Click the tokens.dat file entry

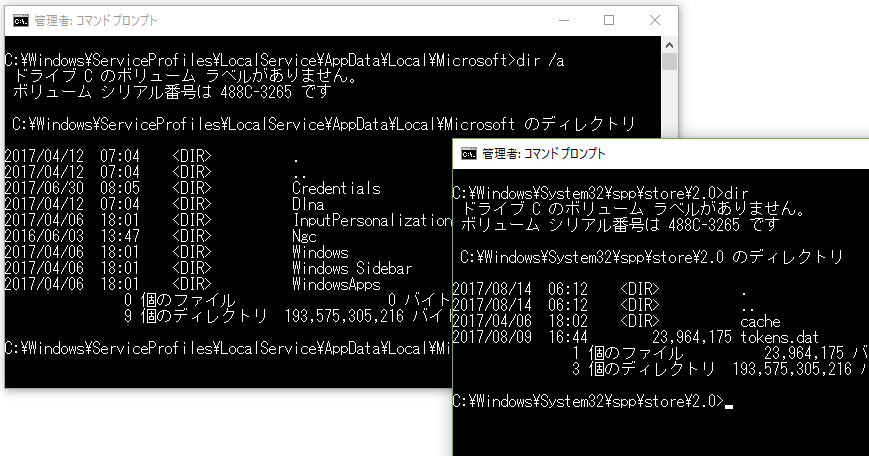(779, 337)
